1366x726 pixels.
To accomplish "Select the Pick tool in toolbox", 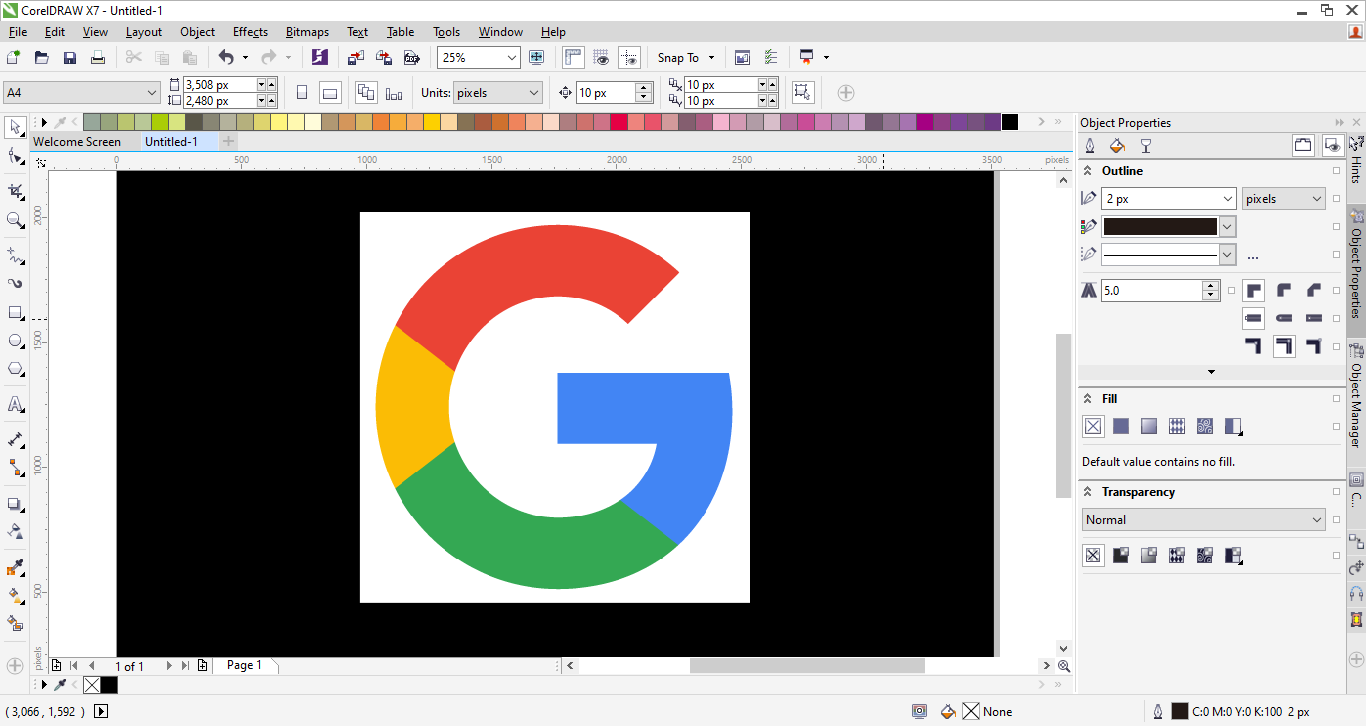I will [15, 127].
